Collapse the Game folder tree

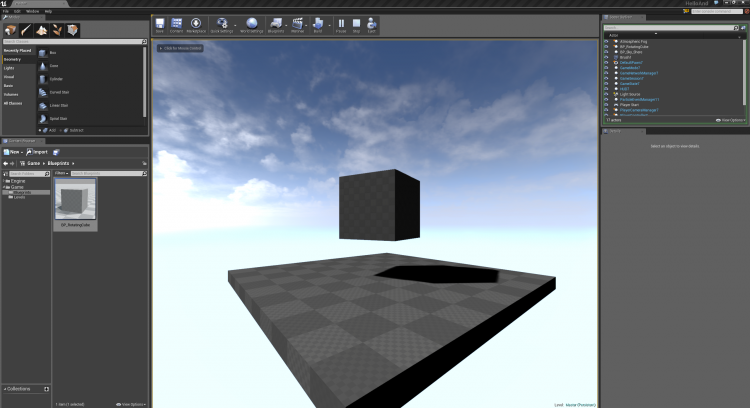tap(4, 187)
